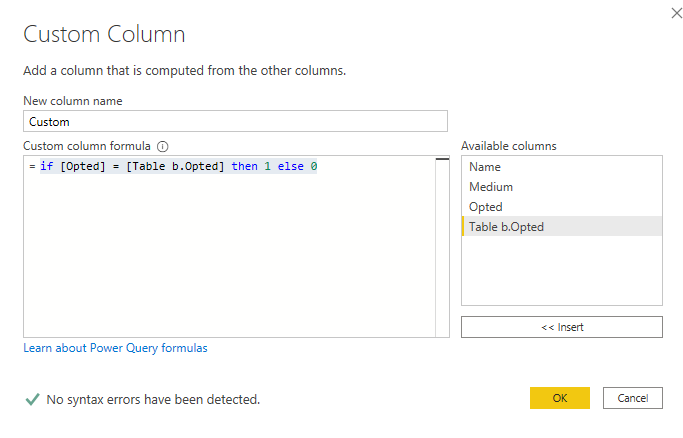The height and width of the screenshot is (438, 683).
Task: Click the green checkmark status icon
Action: pyautogui.click(x=33, y=399)
